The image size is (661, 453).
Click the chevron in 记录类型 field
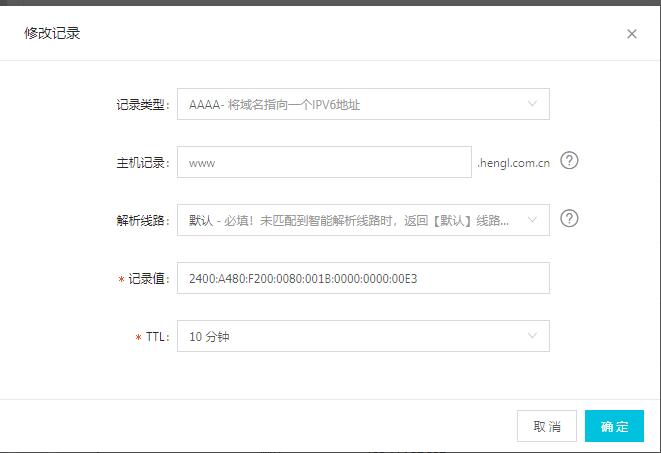click(x=532, y=104)
